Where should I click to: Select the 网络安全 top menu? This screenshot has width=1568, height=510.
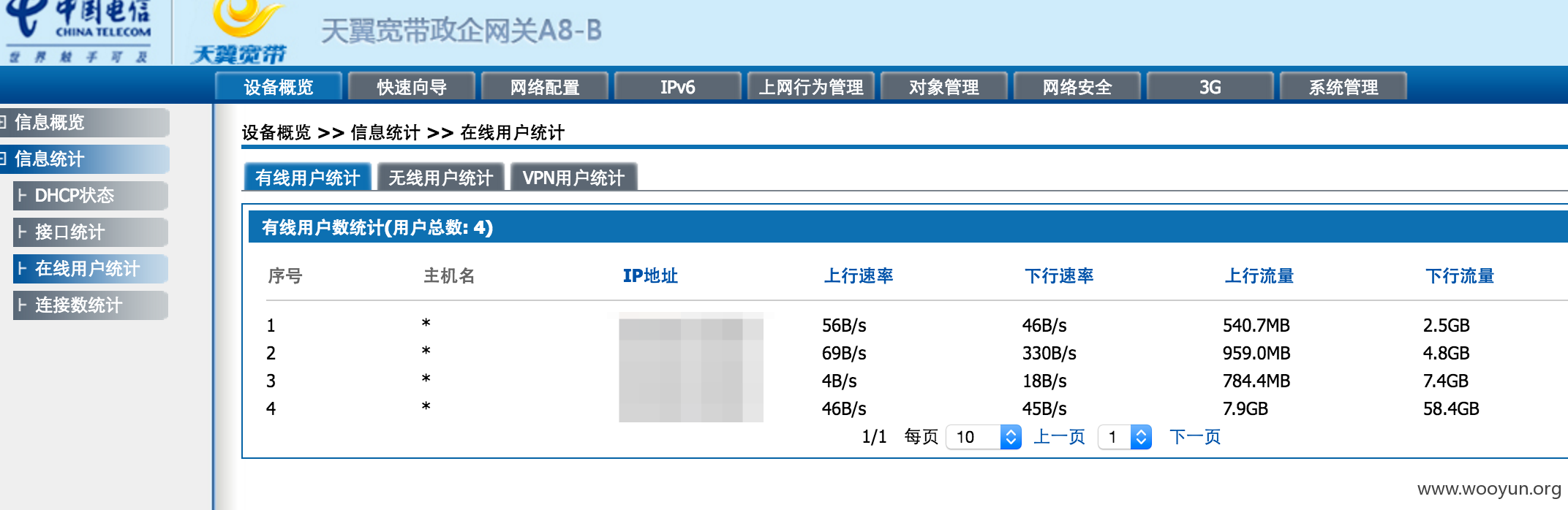[1077, 87]
